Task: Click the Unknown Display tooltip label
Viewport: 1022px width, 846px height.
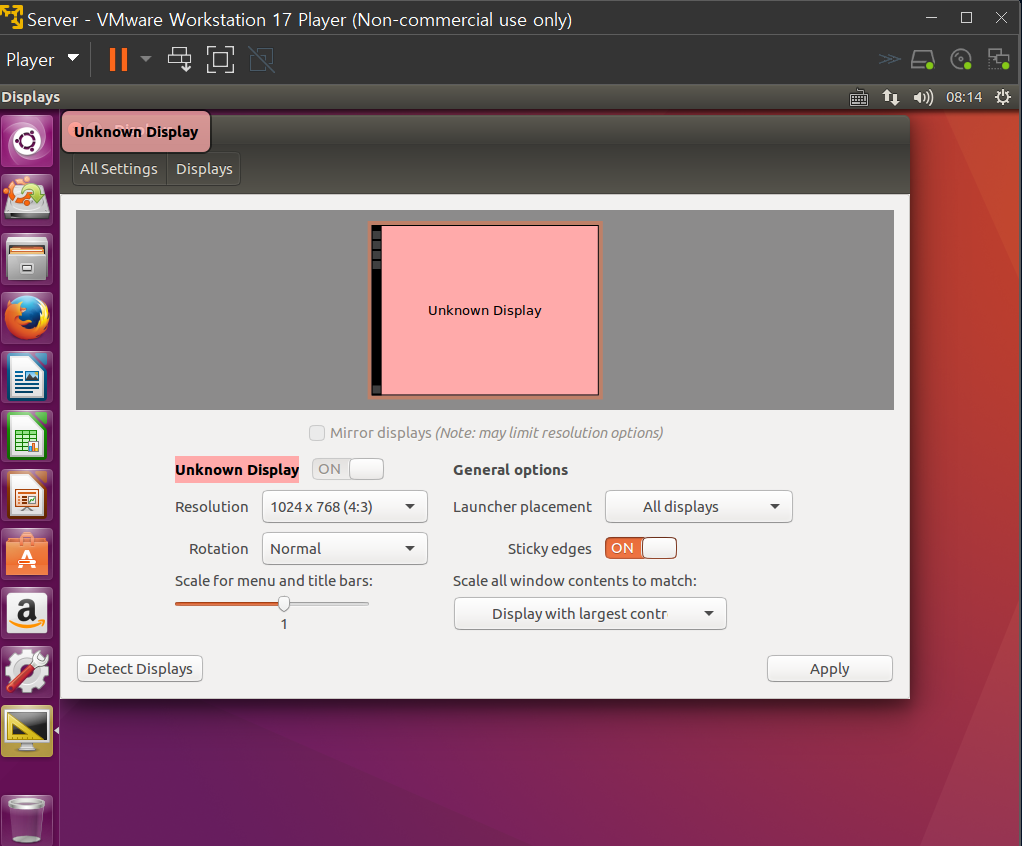Action: point(136,132)
